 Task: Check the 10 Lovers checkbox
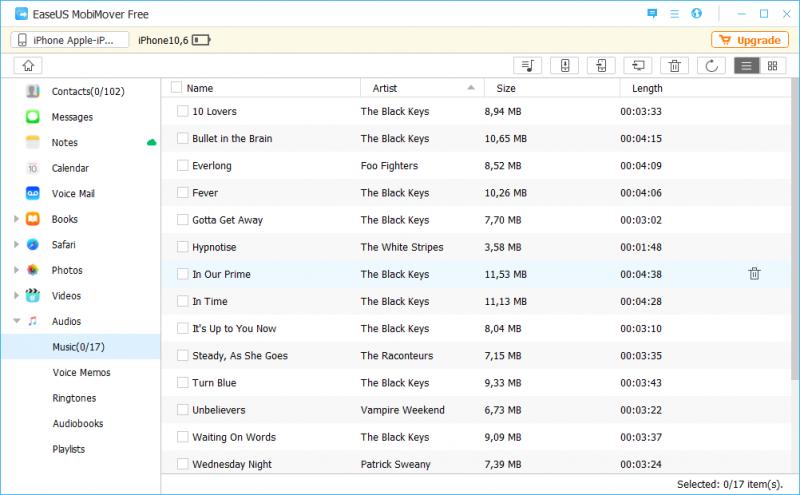click(x=182, y=111)
